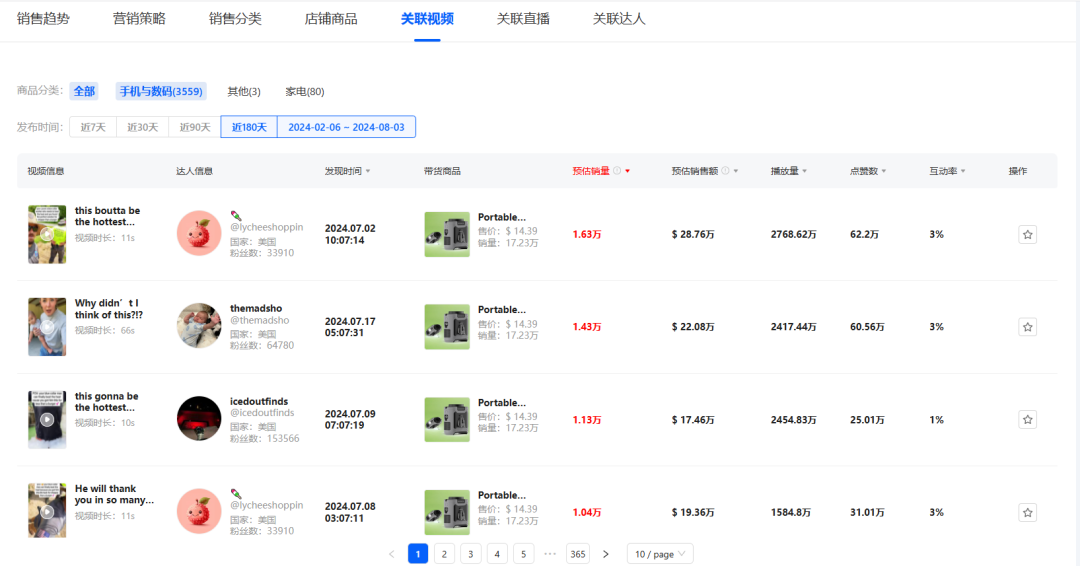The height and width of the screenshot is (566, 1080).
Task: Sort by 预估销量 arrow
Action: pyautogui.click(x=627, y=171)
